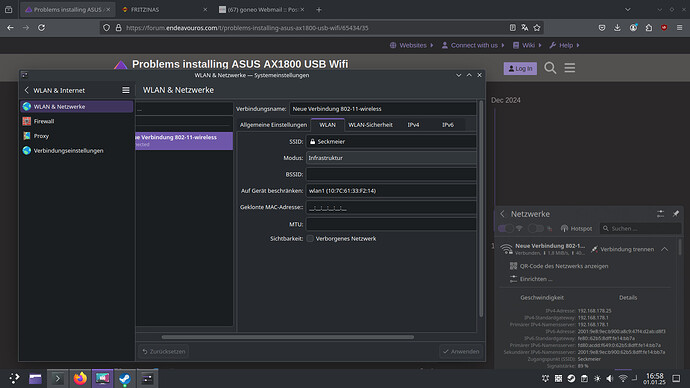Open the Modus Infrastruktur dropdown
Viewport: 690px width, 388px height.
(x=391, y=158)
